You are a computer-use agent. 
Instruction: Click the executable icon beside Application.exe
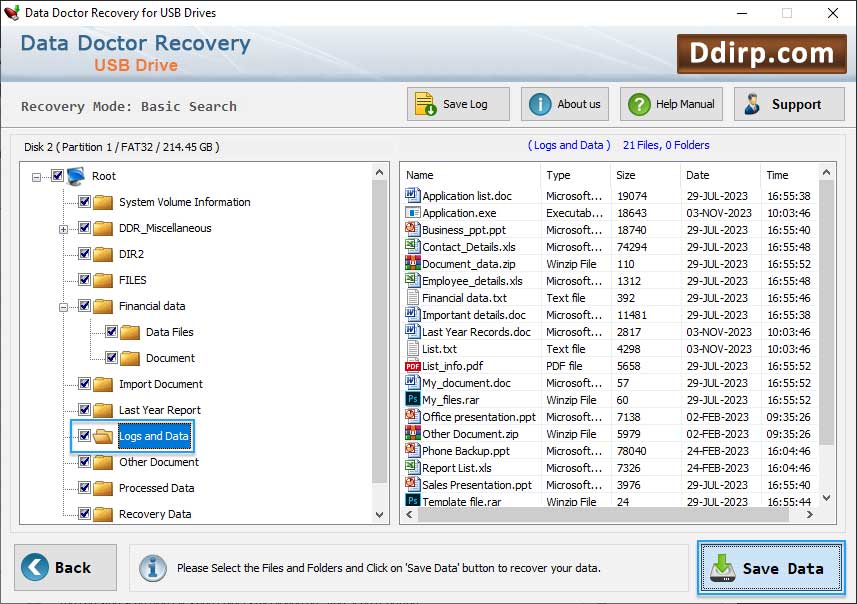coord(412,212)
